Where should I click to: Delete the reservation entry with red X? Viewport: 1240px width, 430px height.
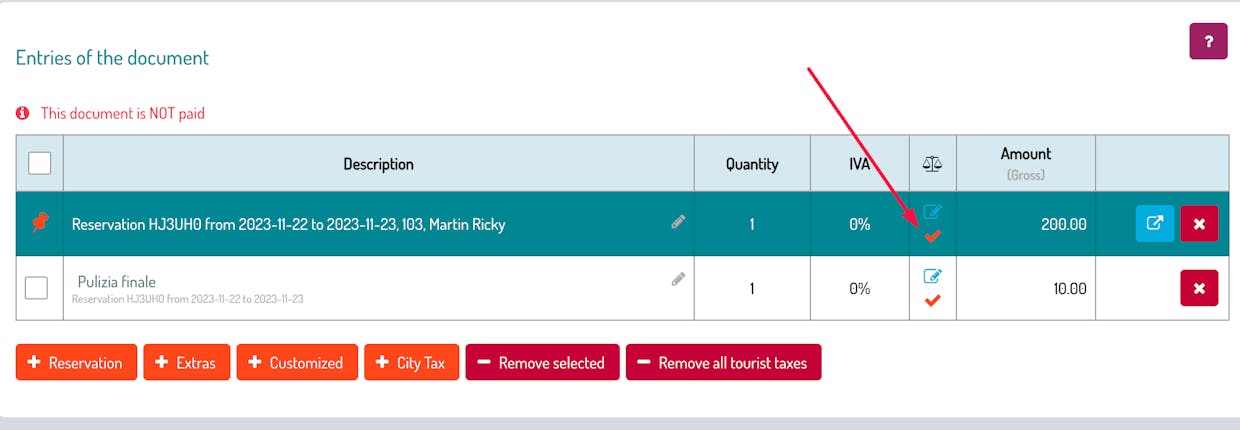(1199, 223)
